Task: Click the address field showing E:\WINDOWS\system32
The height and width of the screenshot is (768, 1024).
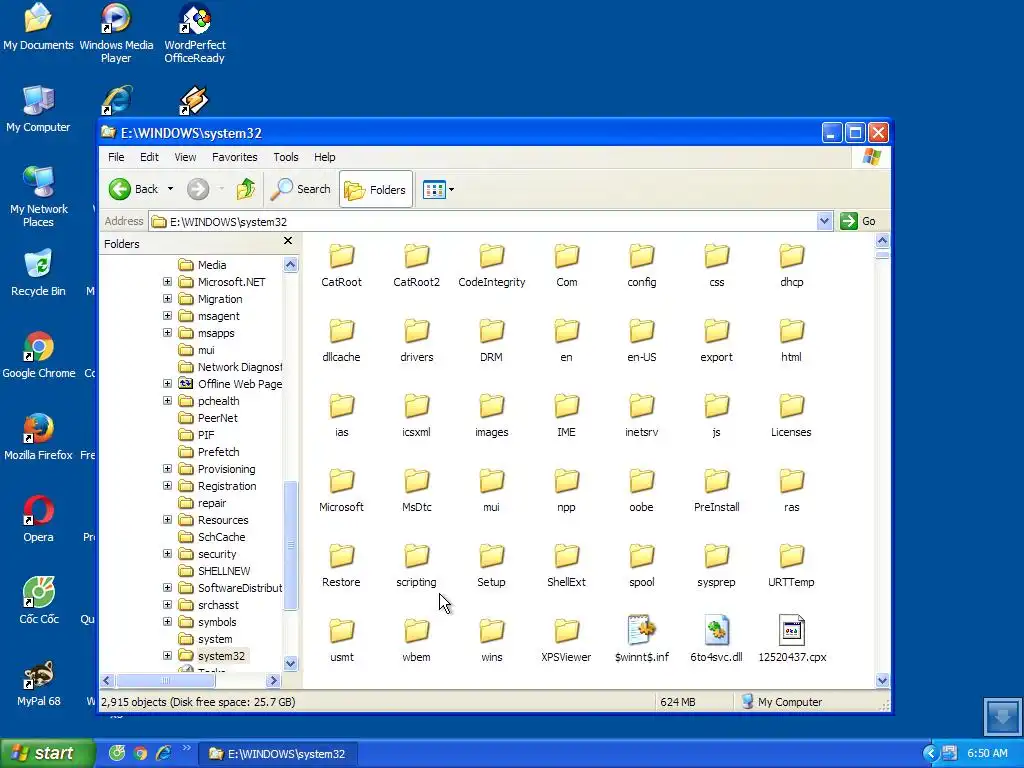Action: click(483, 221)
